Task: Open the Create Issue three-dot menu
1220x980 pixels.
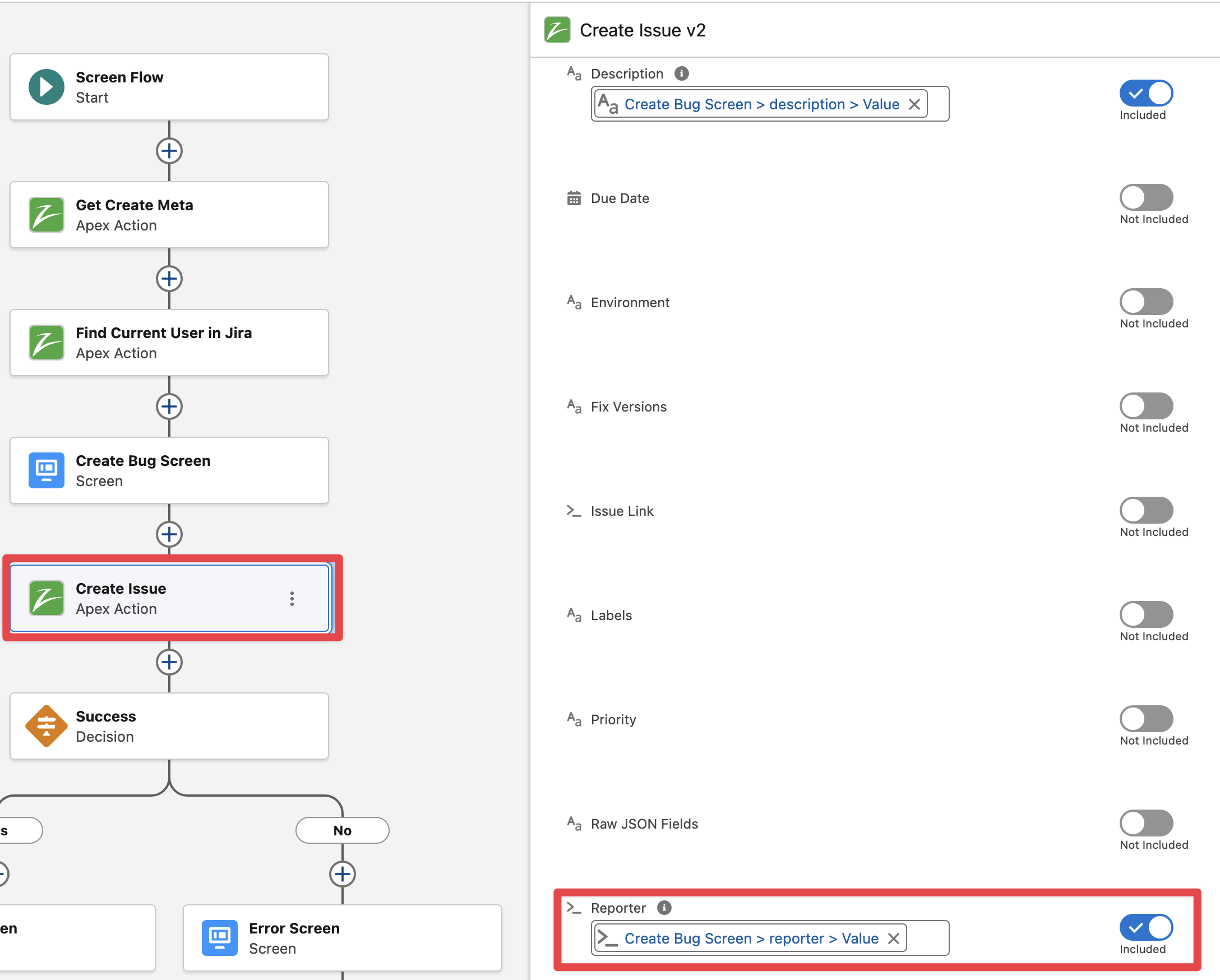Action: [292, 599]
